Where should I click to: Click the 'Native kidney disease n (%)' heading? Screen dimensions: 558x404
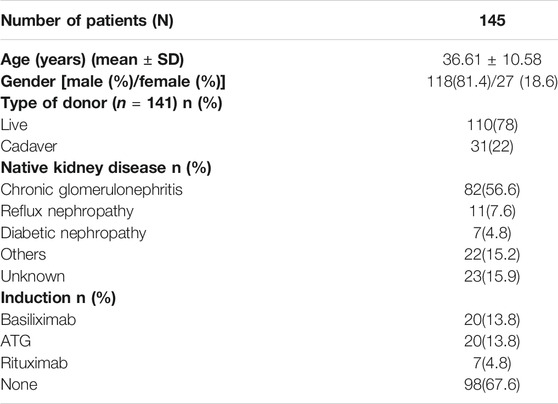pos(106,168)
